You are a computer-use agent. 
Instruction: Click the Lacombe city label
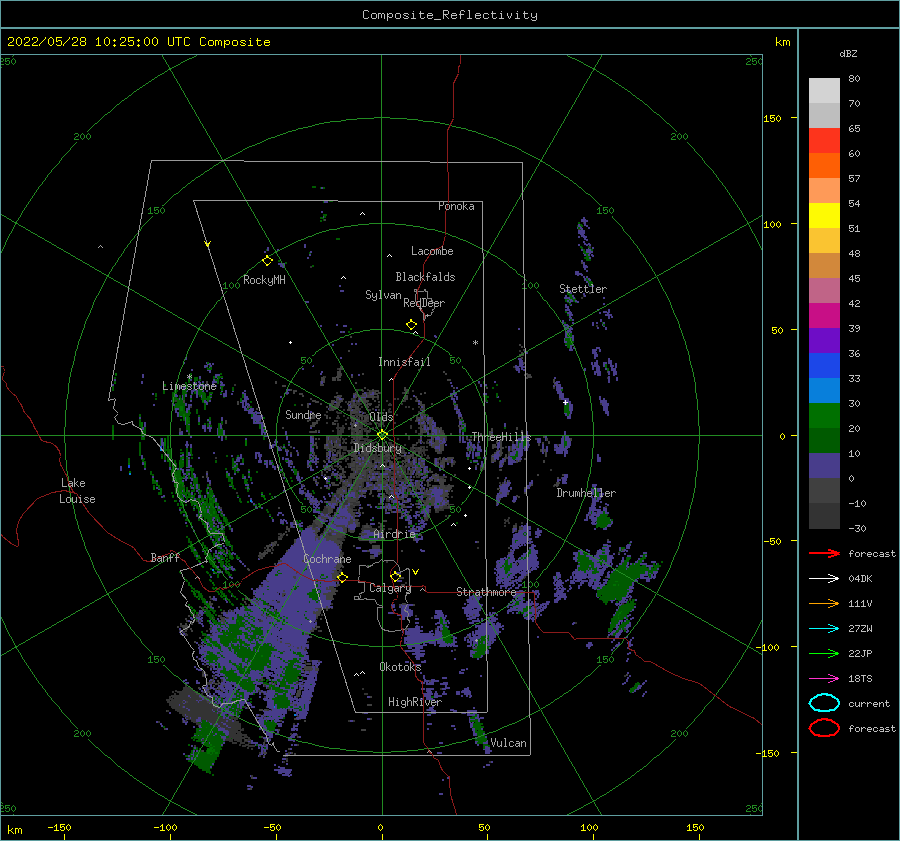click(x=432, y=251)
